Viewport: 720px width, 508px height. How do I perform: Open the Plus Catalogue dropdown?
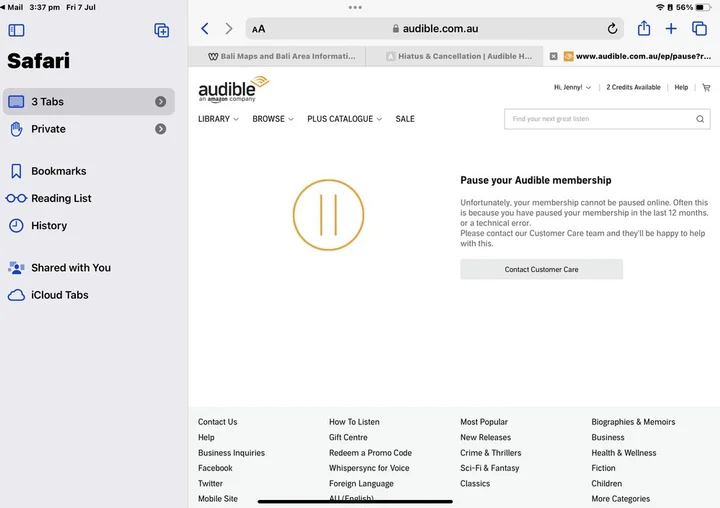point(345,119)
